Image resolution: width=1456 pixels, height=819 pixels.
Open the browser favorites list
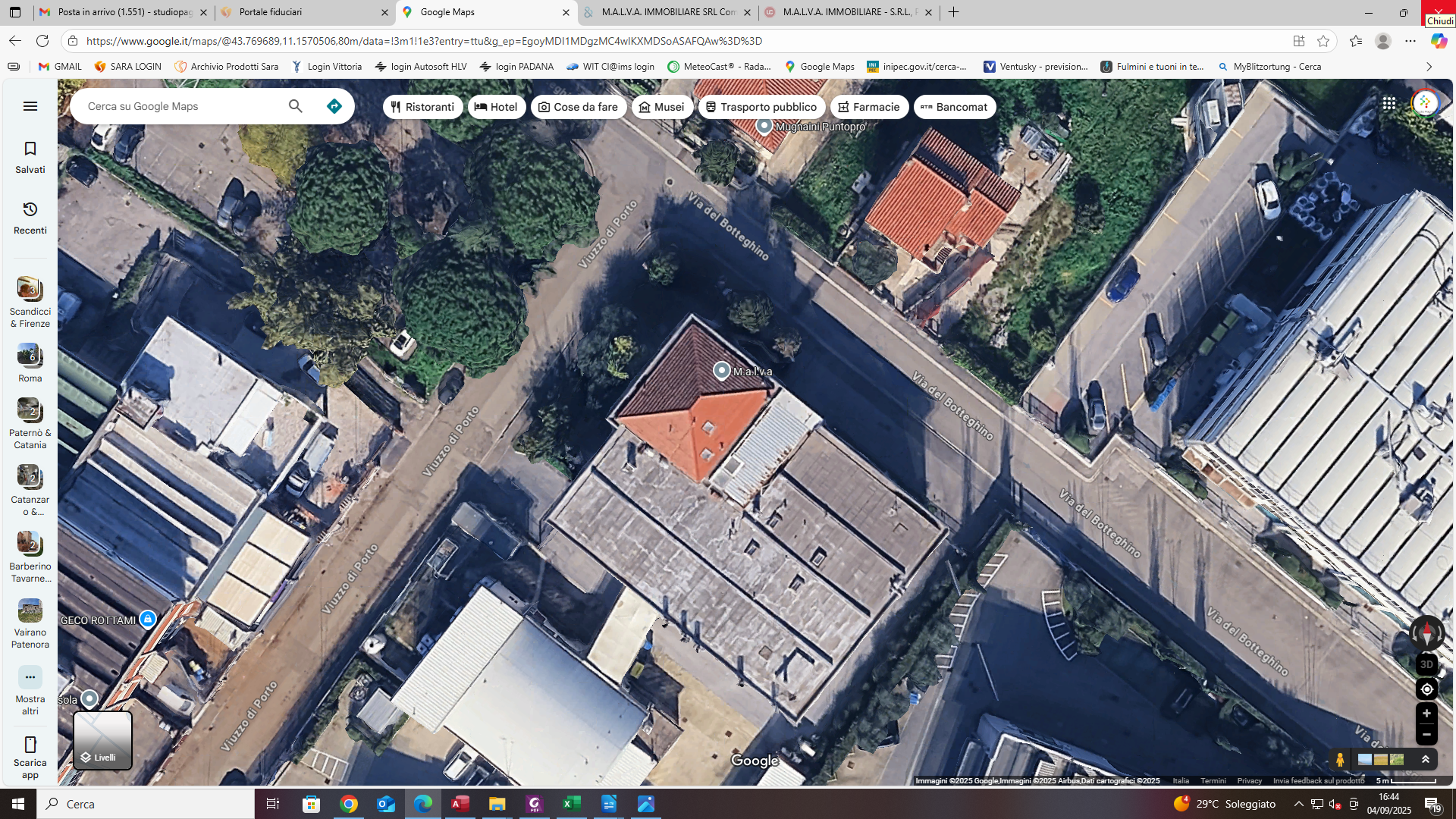pyautogui.click(x=1356, y=41)
